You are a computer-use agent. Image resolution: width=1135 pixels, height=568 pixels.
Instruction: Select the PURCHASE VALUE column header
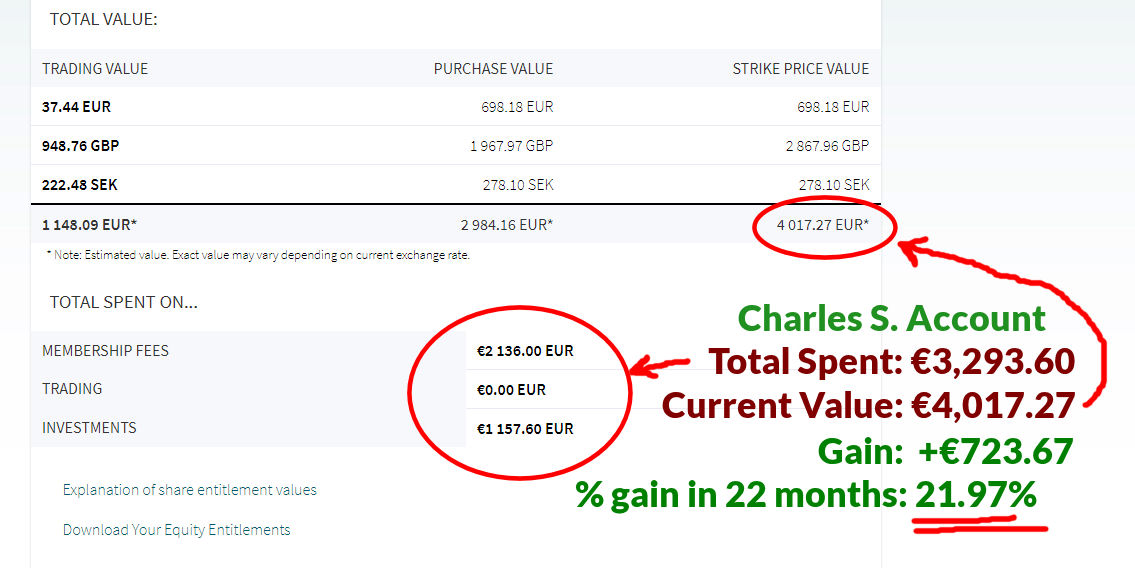pos(494,69)
